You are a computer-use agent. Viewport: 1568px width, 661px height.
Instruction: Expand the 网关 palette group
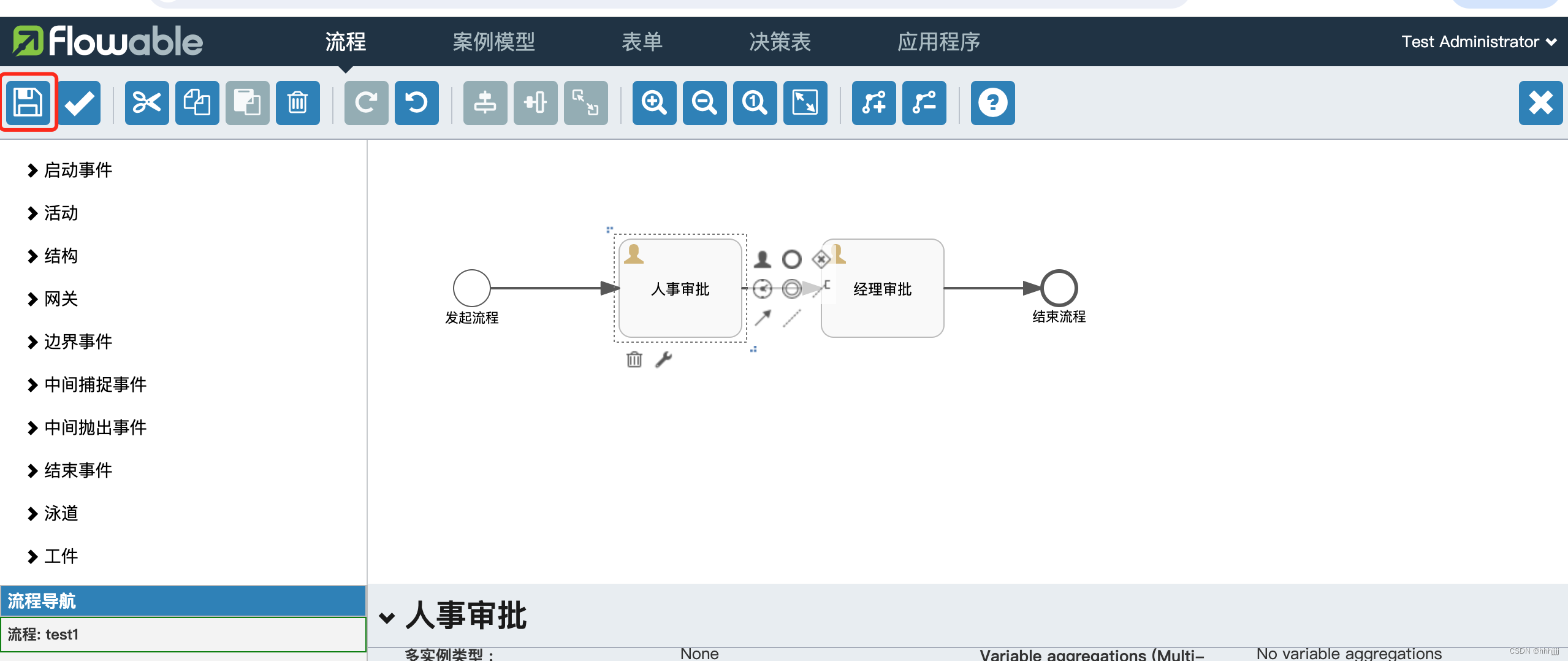click(53, 299)
